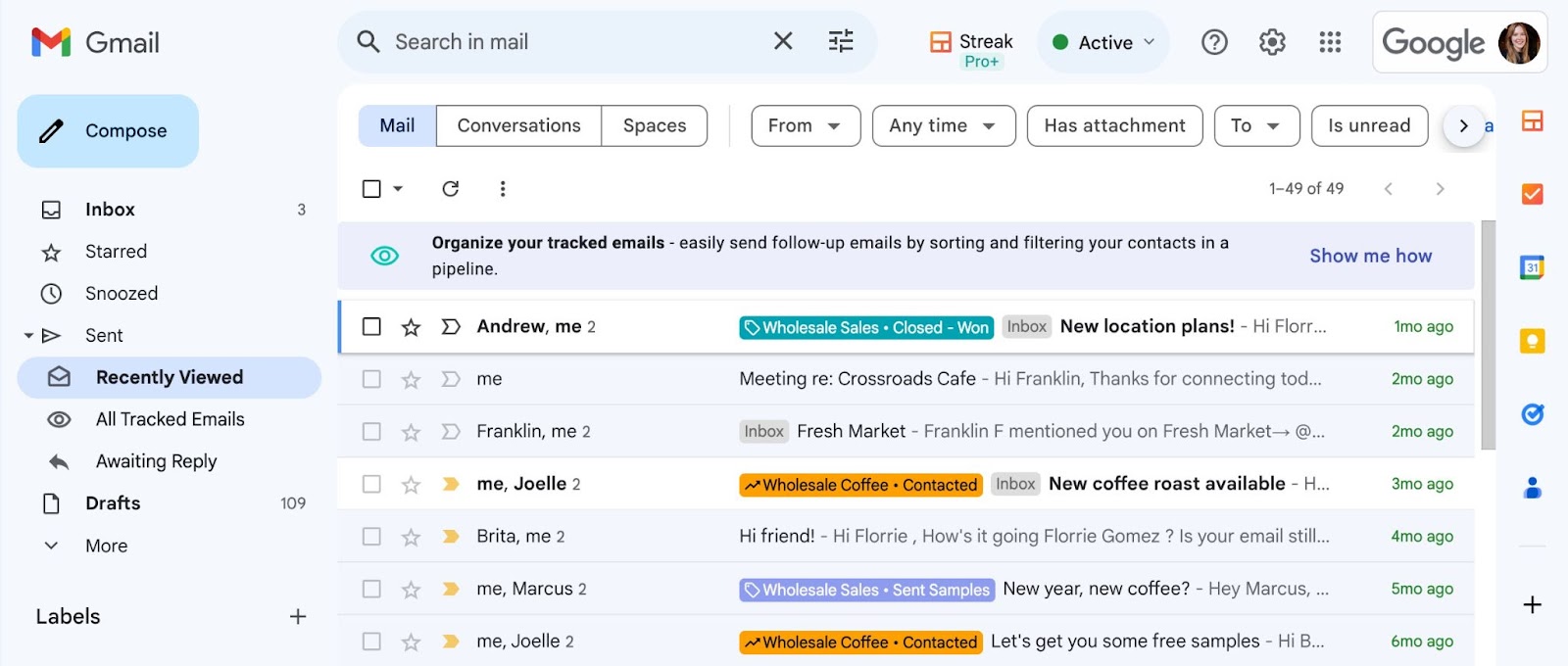Create new label plus icon
This screenshot has height=666, width=1568.
tap(298, 616)
